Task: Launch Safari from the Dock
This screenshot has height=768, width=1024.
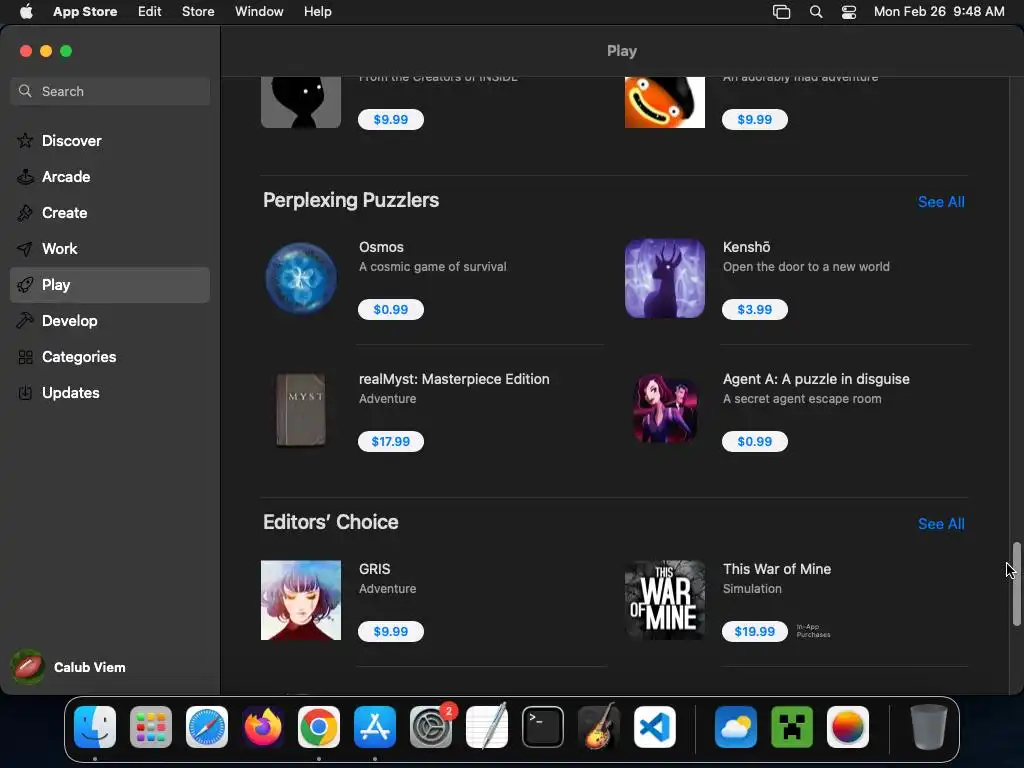Action: pos(207,727)
